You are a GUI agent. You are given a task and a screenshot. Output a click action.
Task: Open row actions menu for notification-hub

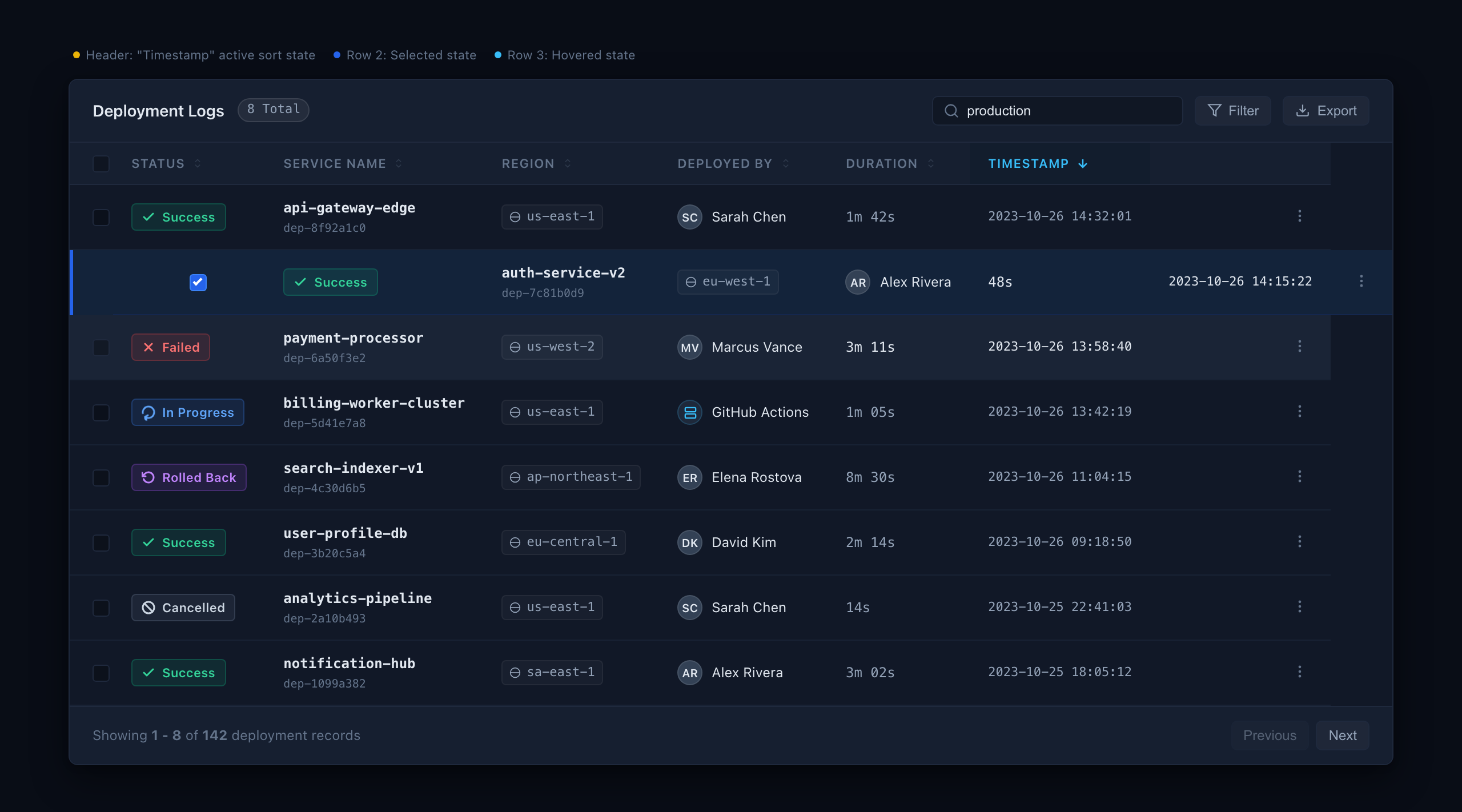tap(1300, 672)
